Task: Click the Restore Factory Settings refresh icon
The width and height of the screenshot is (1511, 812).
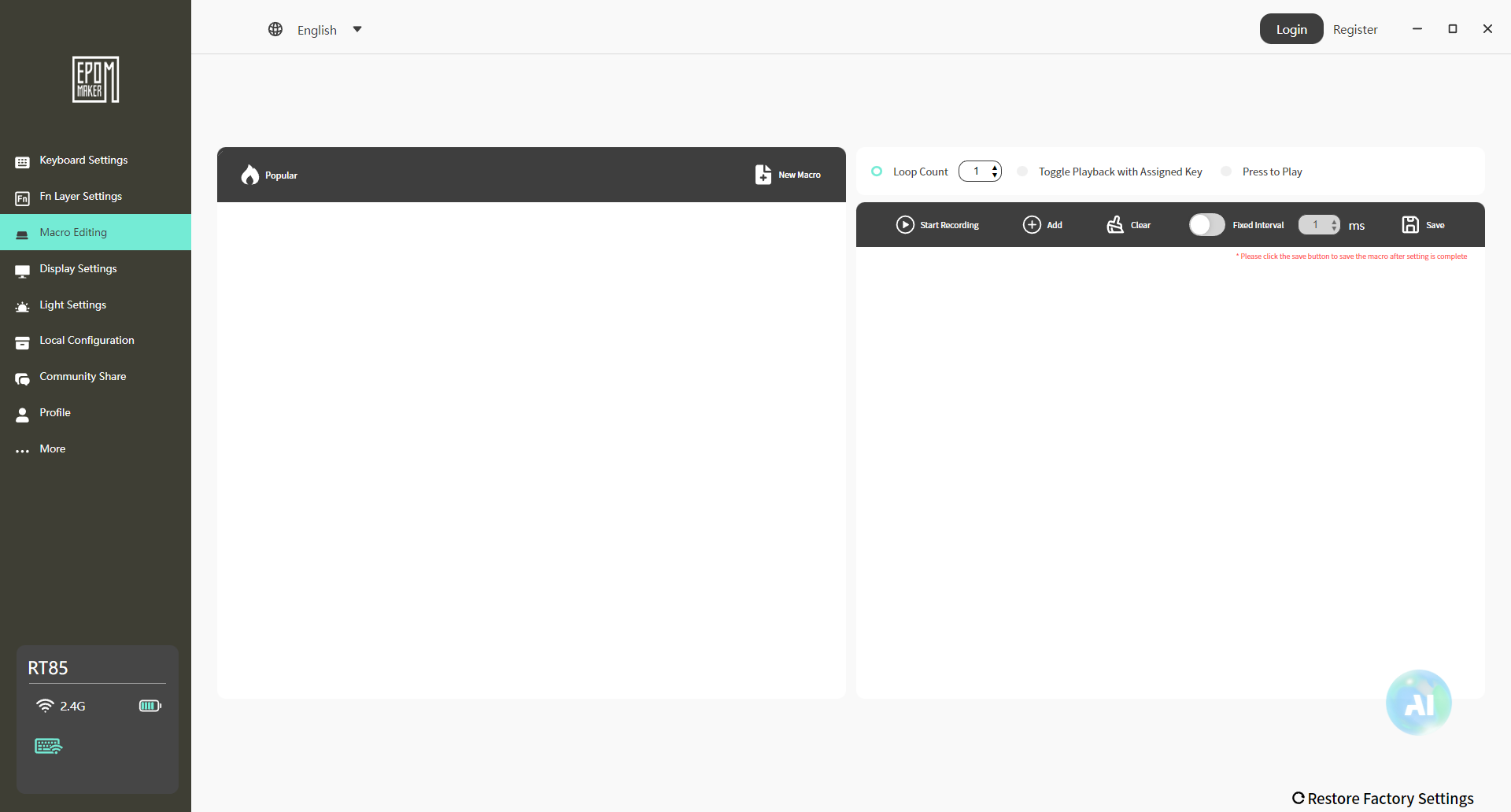Action: pyautogui.click(x=1299, y=799)
